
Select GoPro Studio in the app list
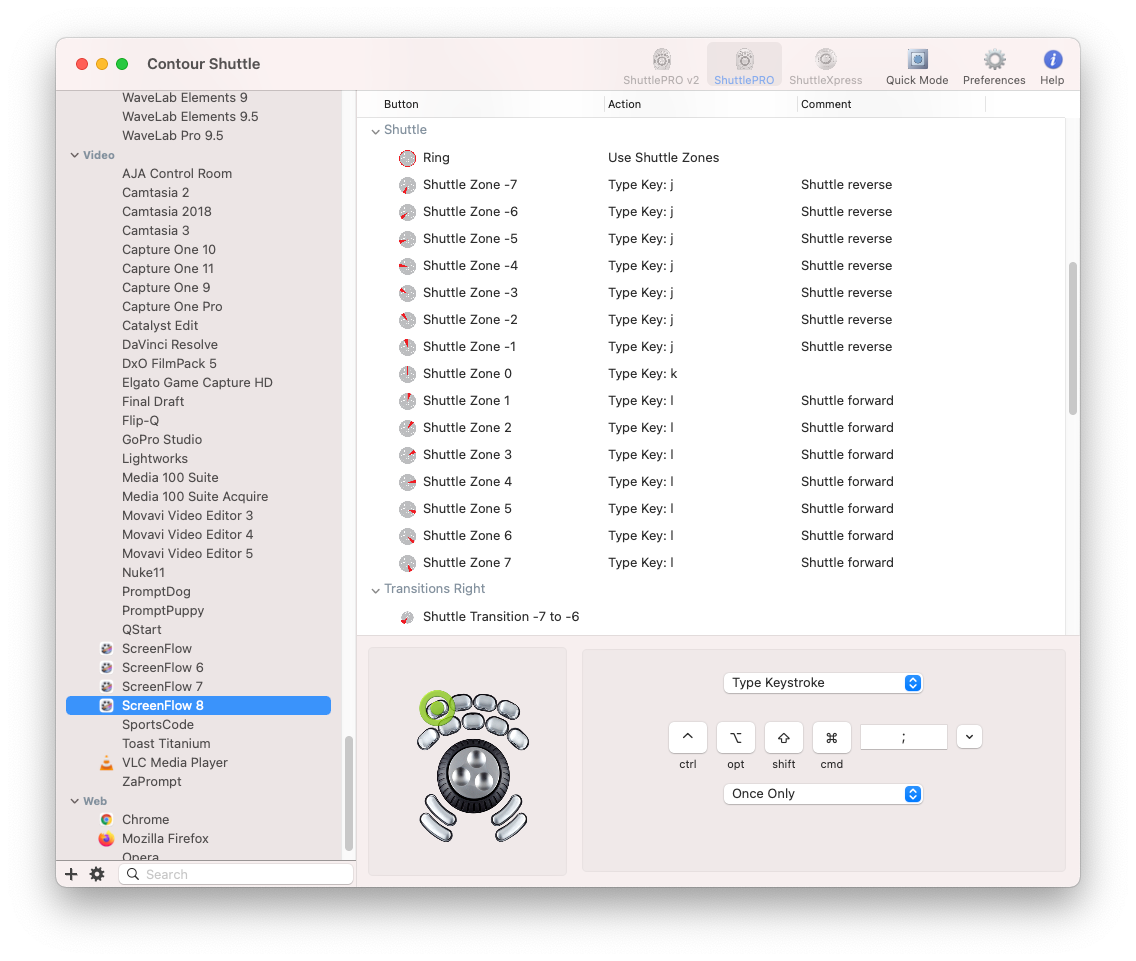(162, 440)
